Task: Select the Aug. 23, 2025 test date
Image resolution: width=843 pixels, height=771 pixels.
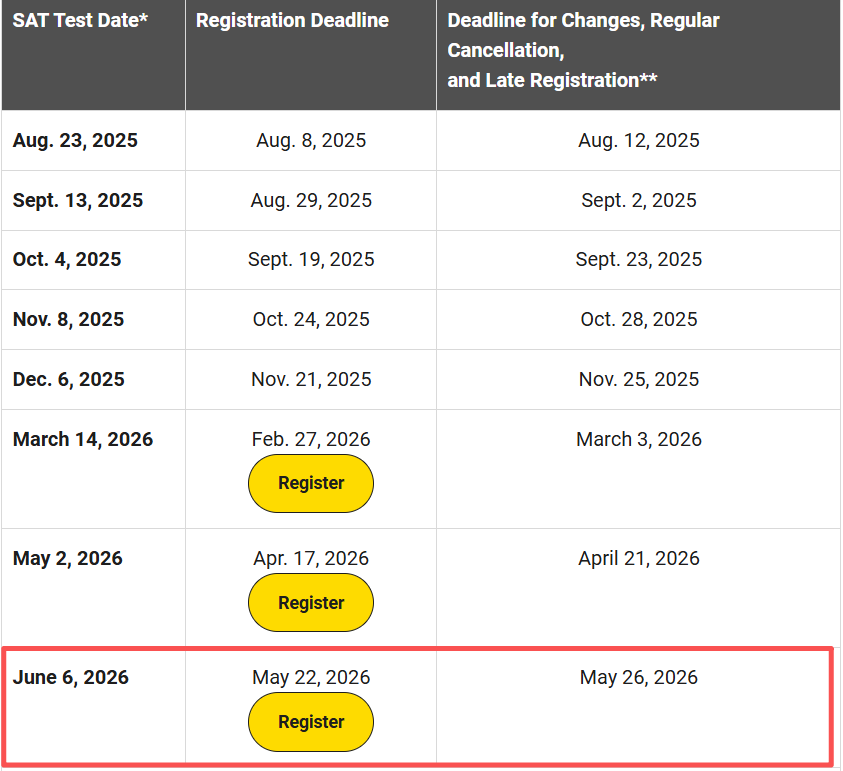Action: tap(75, 140)
